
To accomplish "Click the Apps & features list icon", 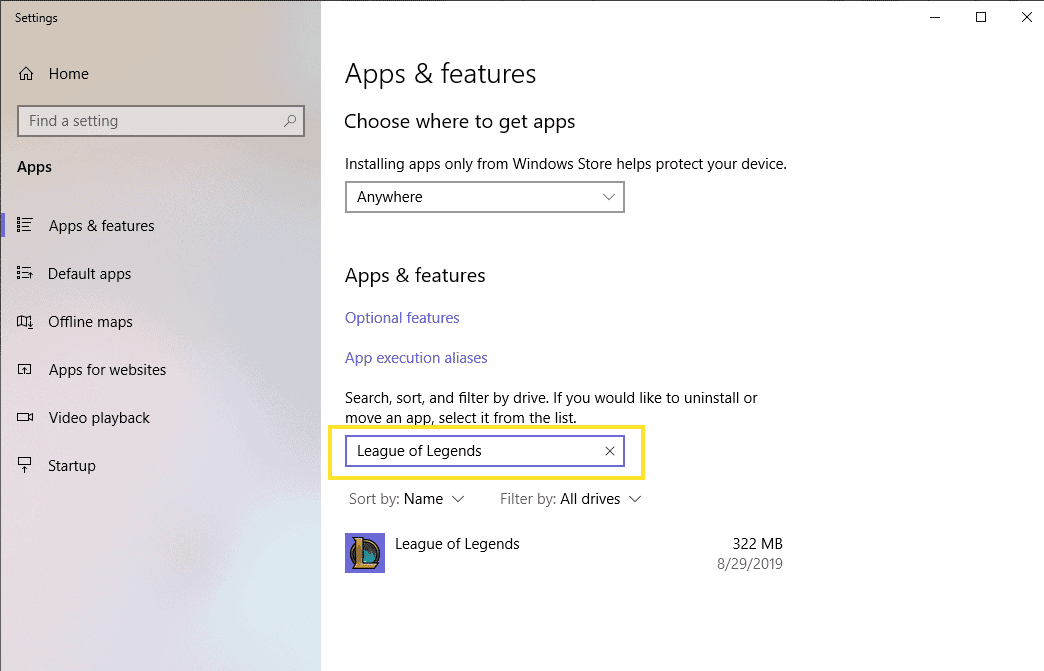I will click(25, 225).
